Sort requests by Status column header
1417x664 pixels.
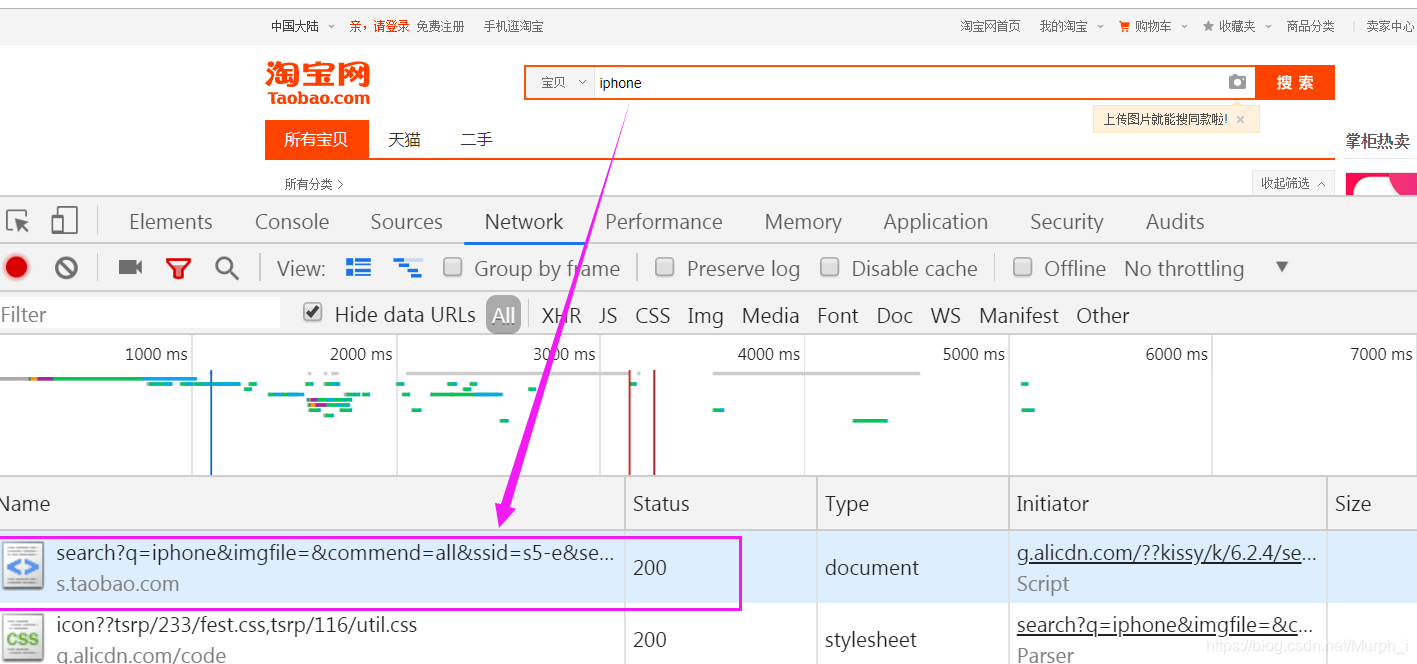[721, 503]
